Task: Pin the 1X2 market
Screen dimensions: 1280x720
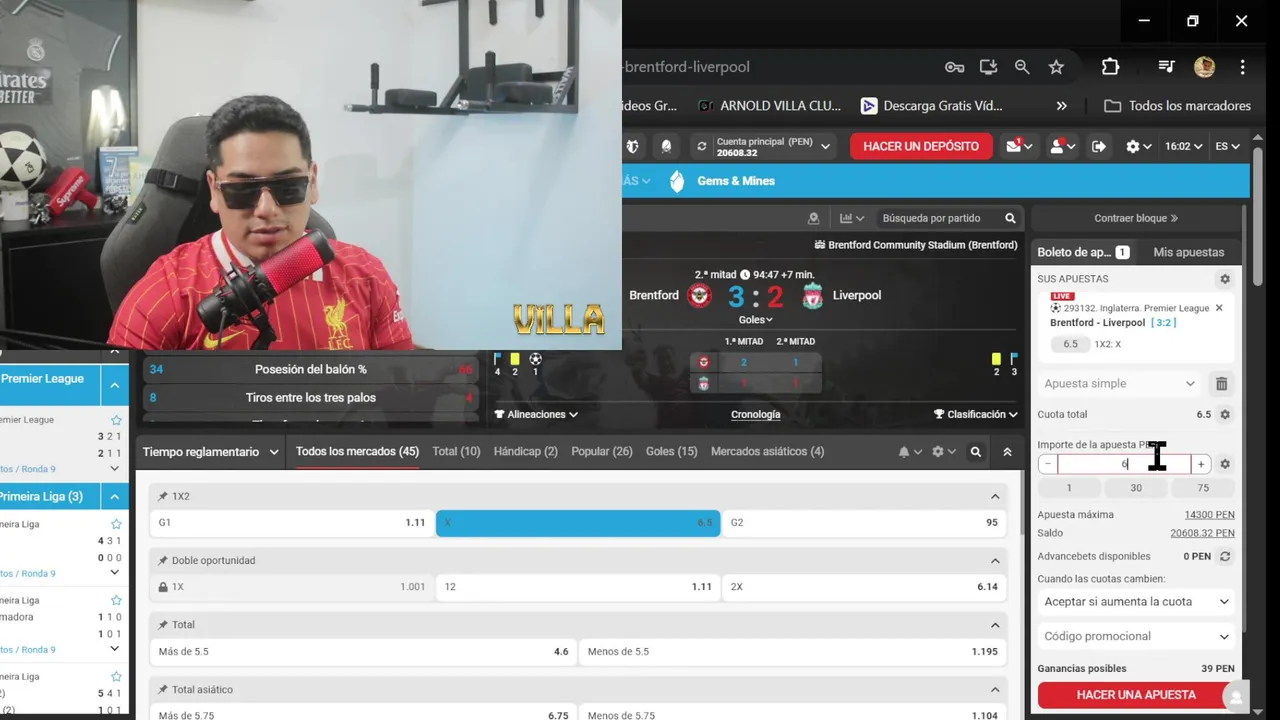Action: coord(163,496)
